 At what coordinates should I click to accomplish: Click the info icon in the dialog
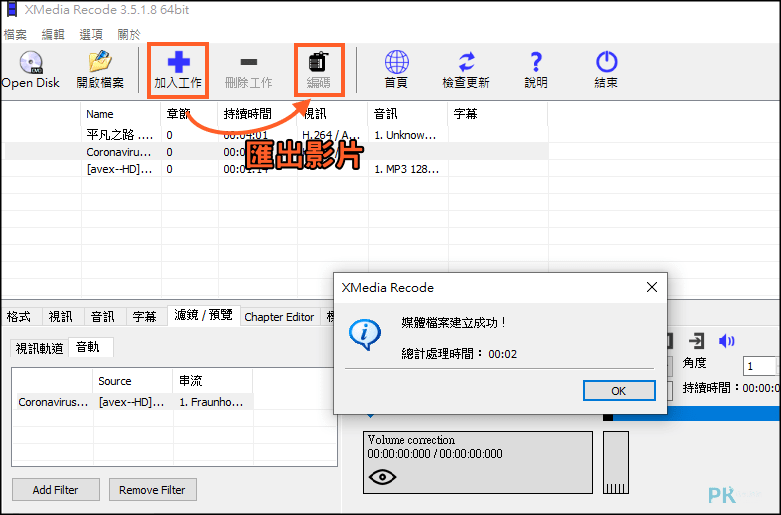pyautogui.click(x=365, y=334)
